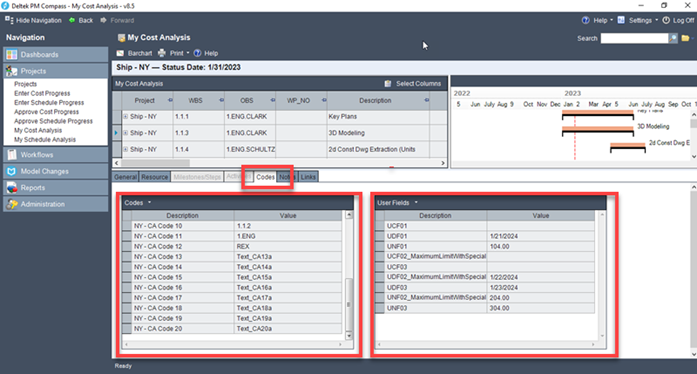
Task: Click the 1.ENG.SCHULTZ OBS cell
Action: point(250,149)
